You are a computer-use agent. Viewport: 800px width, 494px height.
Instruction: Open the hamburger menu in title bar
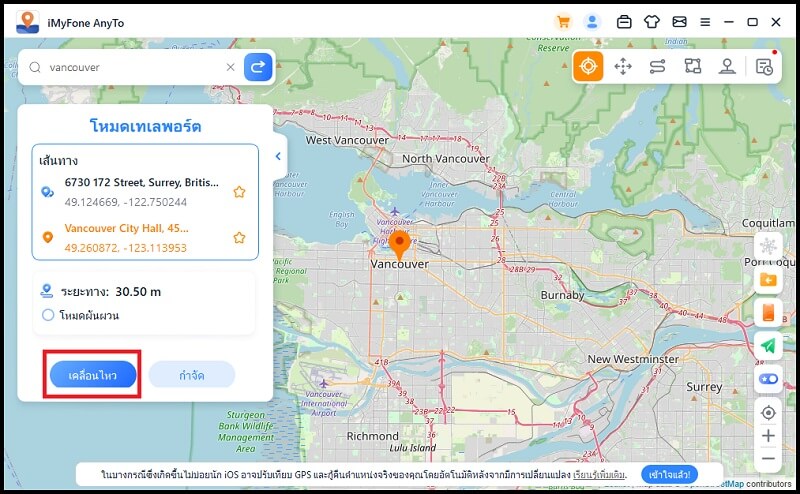(705, 22)
